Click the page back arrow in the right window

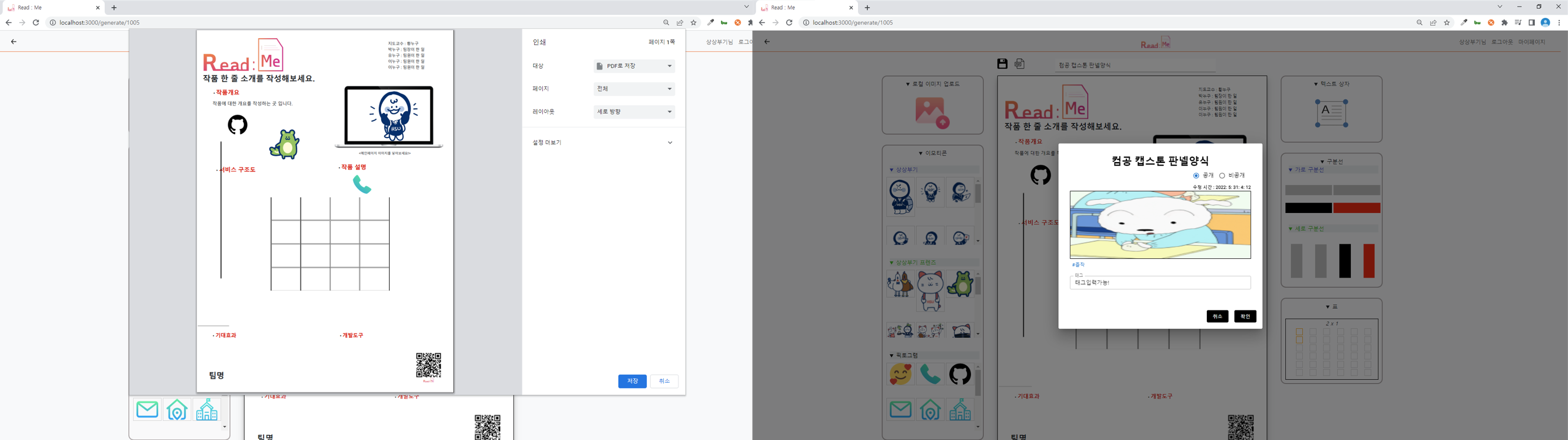click(x=766, y=42)
